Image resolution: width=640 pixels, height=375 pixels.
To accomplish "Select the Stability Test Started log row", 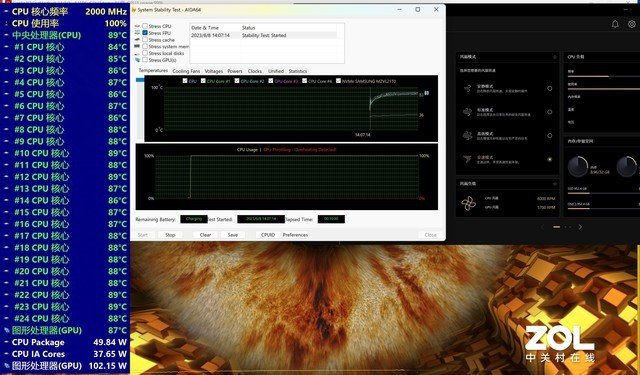I will click(x=264, y=36).
